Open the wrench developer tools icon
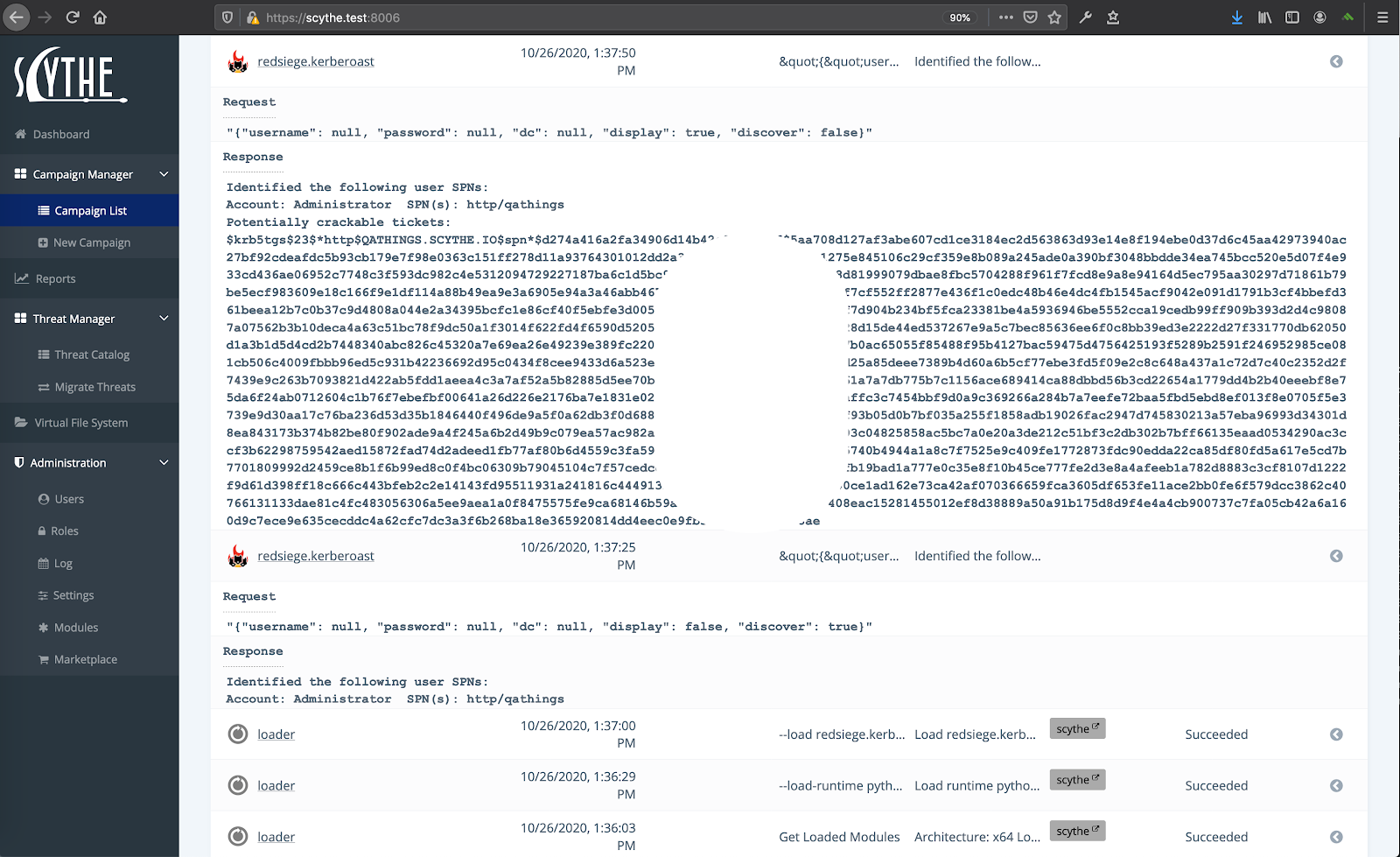Image resolution: width=1400 pixels, height=857 pixels. [x=1086, y=18]
